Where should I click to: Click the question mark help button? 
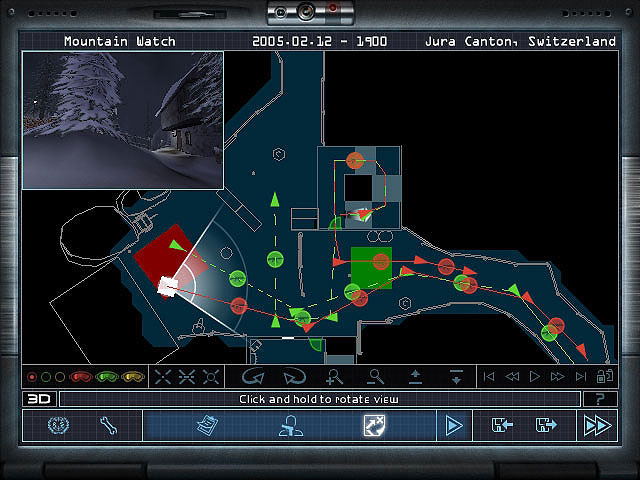[600, 399]
